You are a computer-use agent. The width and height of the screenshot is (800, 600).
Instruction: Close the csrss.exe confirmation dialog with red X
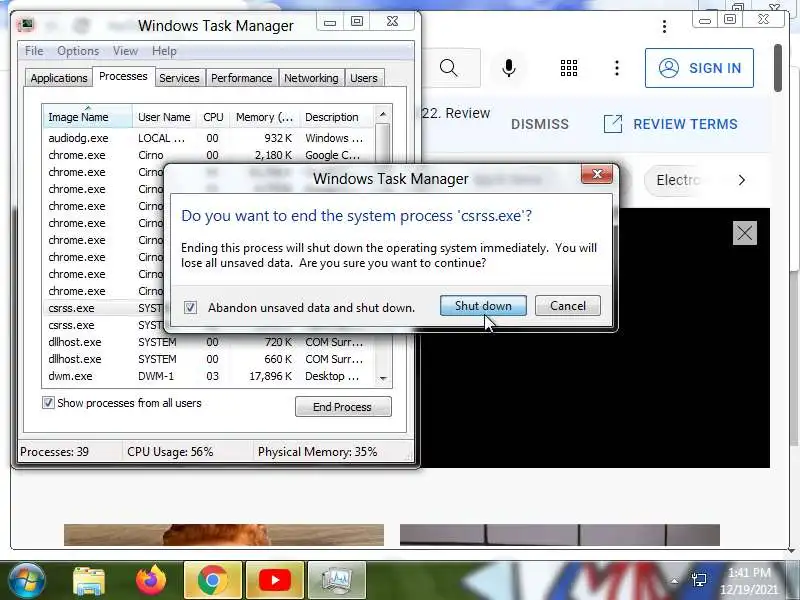[597, 175]
